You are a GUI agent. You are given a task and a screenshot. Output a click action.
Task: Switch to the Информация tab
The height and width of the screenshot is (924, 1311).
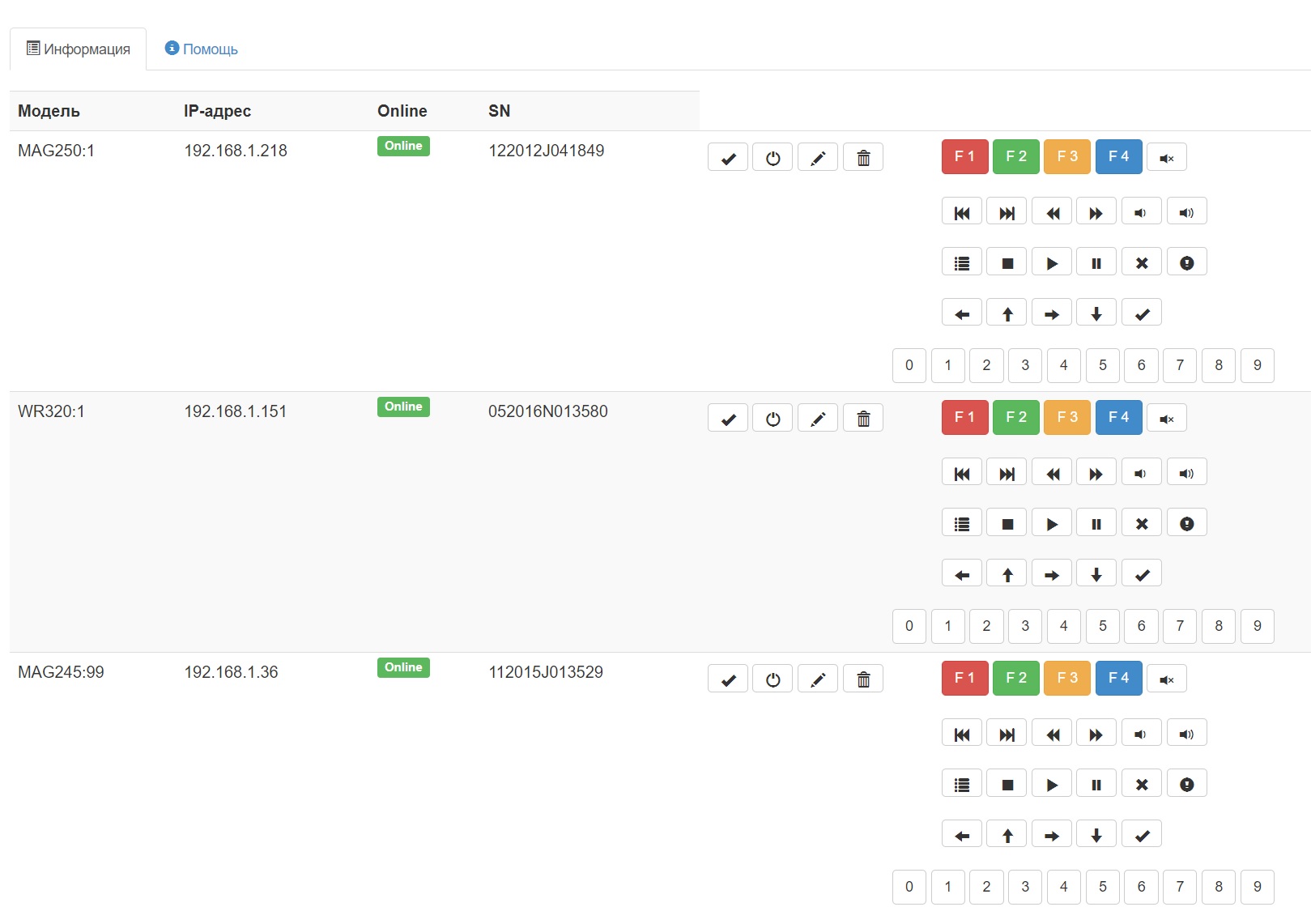[x=79, y=49]
